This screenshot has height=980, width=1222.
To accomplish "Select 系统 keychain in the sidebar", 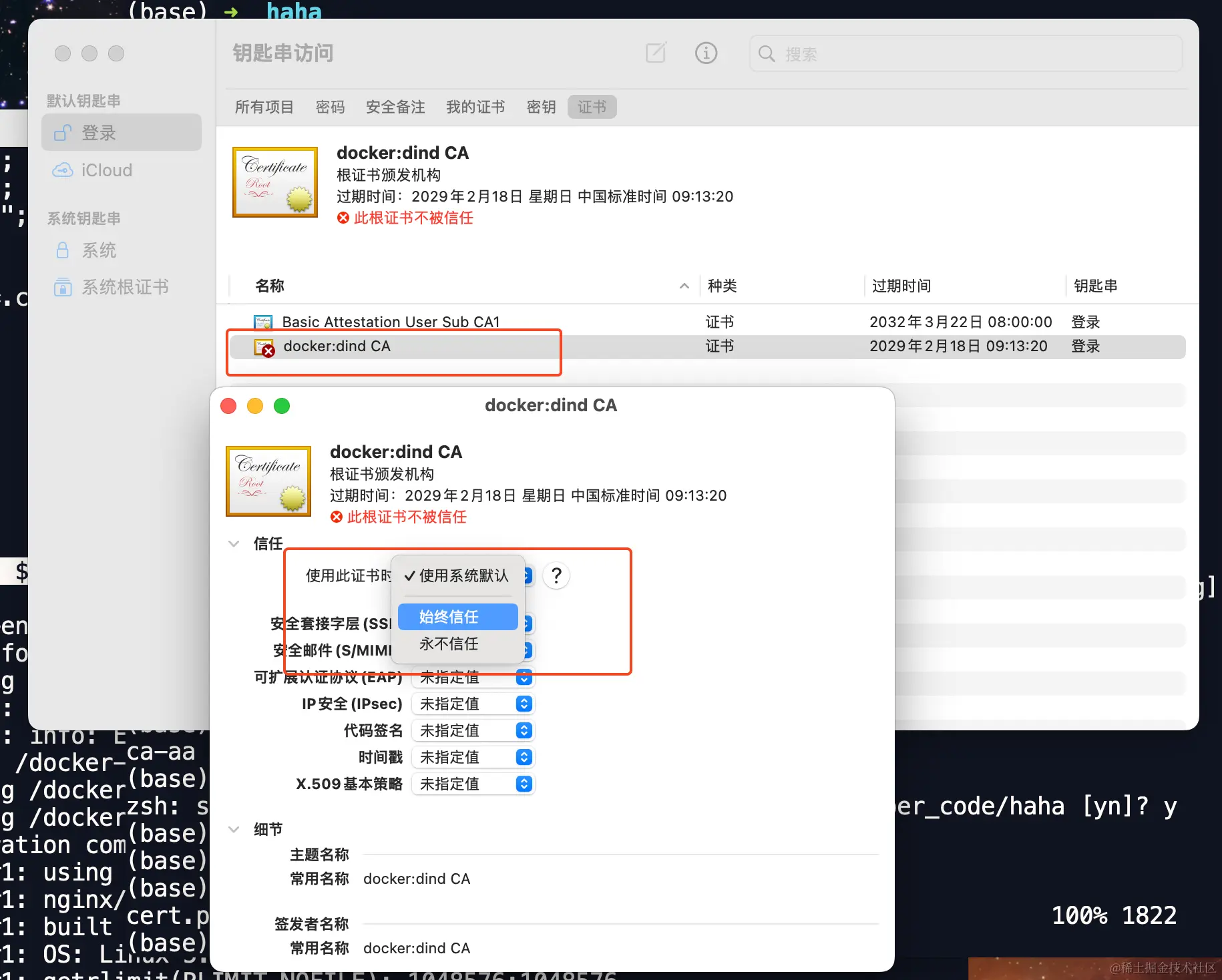I will click(x=122, y=250).
